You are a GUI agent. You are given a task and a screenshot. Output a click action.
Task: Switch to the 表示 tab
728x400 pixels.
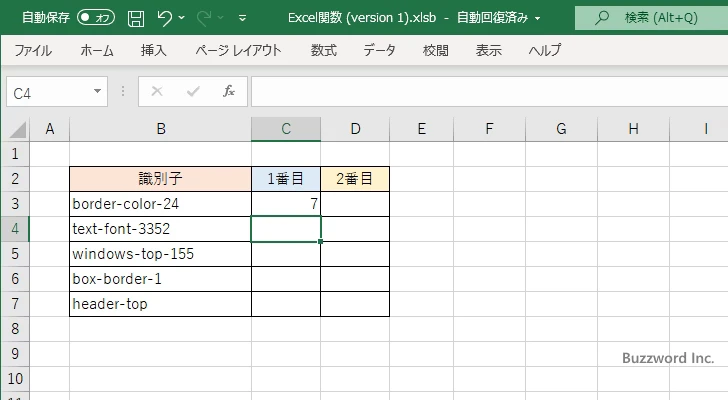(488, 50)
